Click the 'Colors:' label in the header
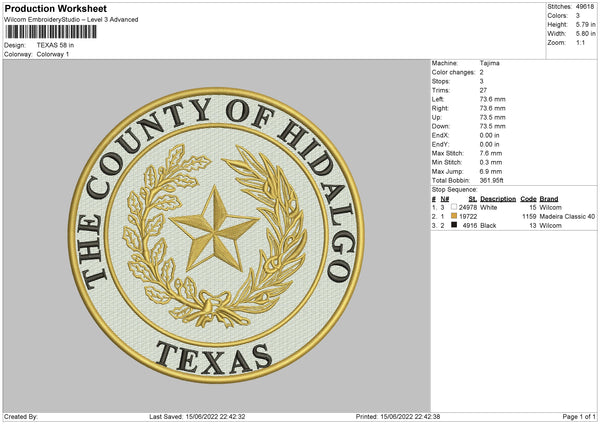Image resolution: width=600 pixels, height=424 pixels. point(557,16)
